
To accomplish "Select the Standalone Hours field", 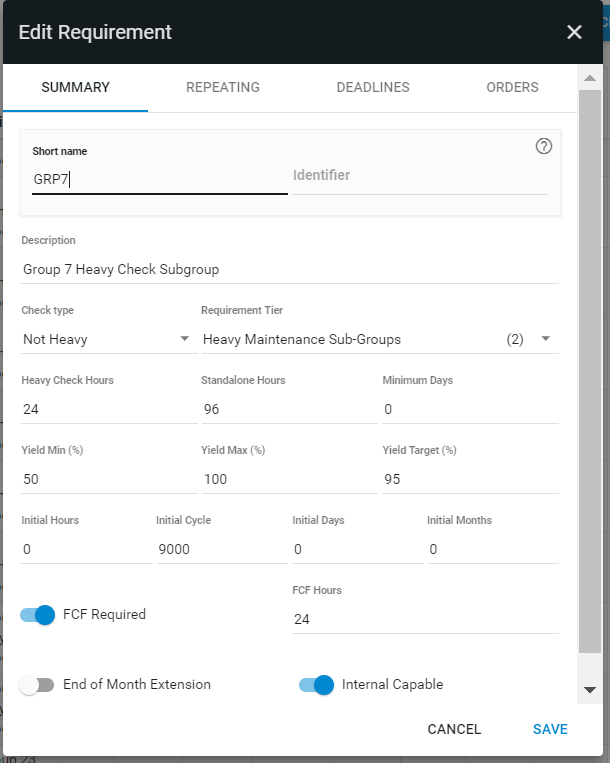I will 289,409.
